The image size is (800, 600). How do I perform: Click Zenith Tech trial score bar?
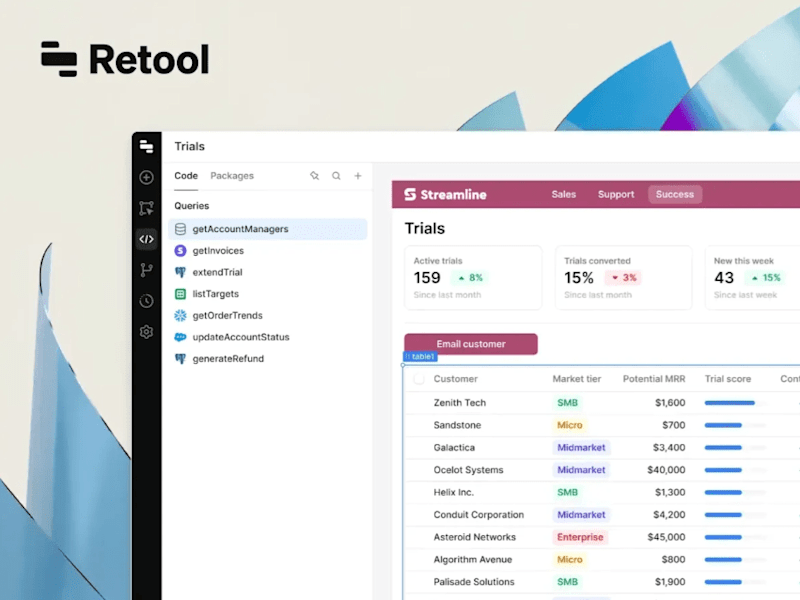[x=735, y=403]
